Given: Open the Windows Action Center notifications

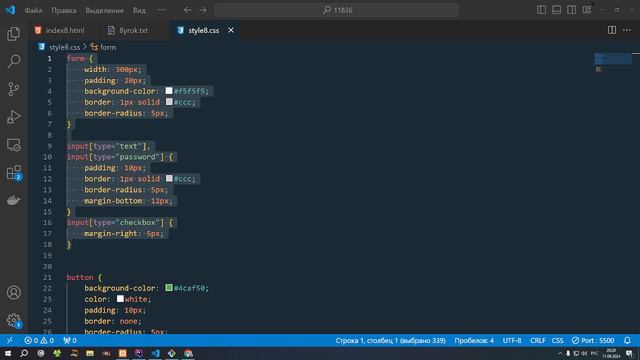Looking at the screenshot, I should [x=629, y=353].
